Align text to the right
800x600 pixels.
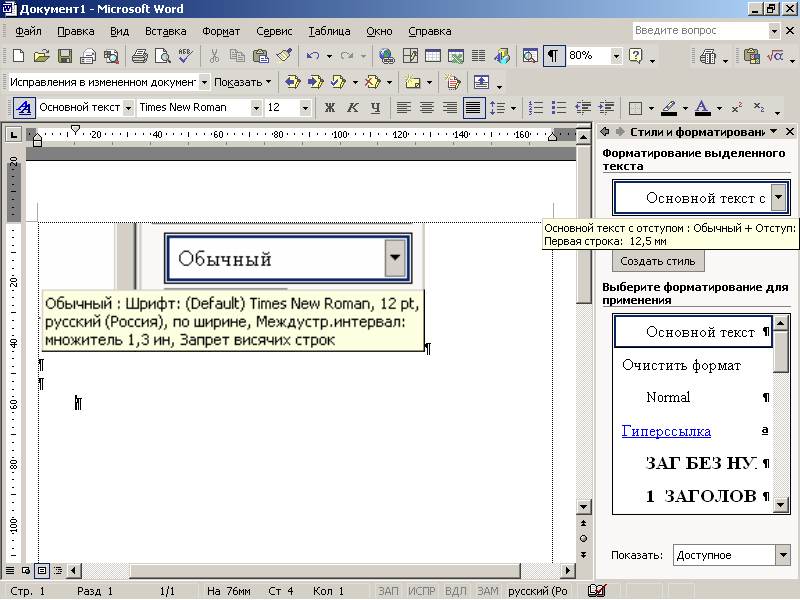449,108
